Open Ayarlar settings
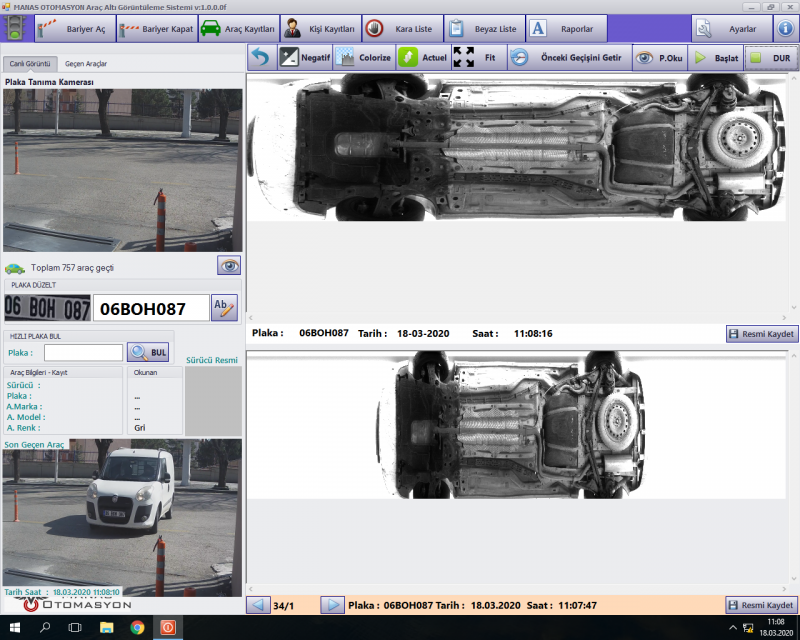 (732, 29)
